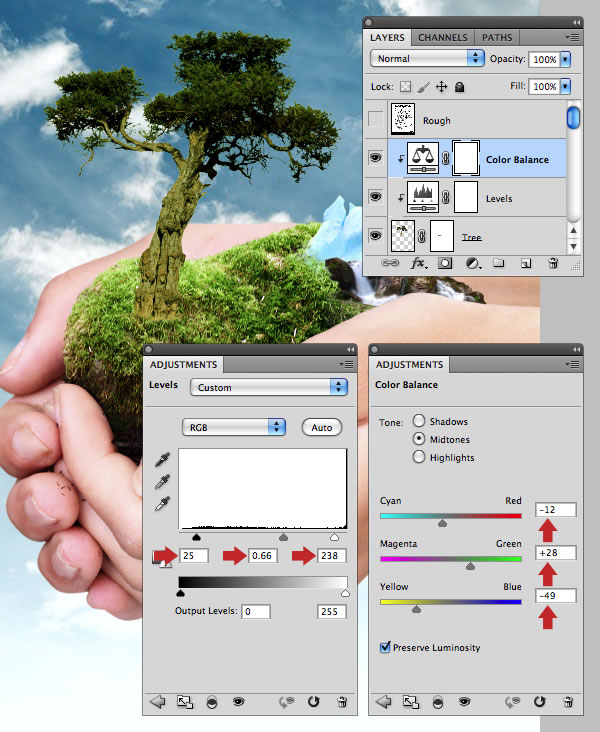Image resolution: width=600 pixels, height=732 pixels.
Task: Switch to the Layers tab
Action: pyautogui.click(x=387, y=37)
